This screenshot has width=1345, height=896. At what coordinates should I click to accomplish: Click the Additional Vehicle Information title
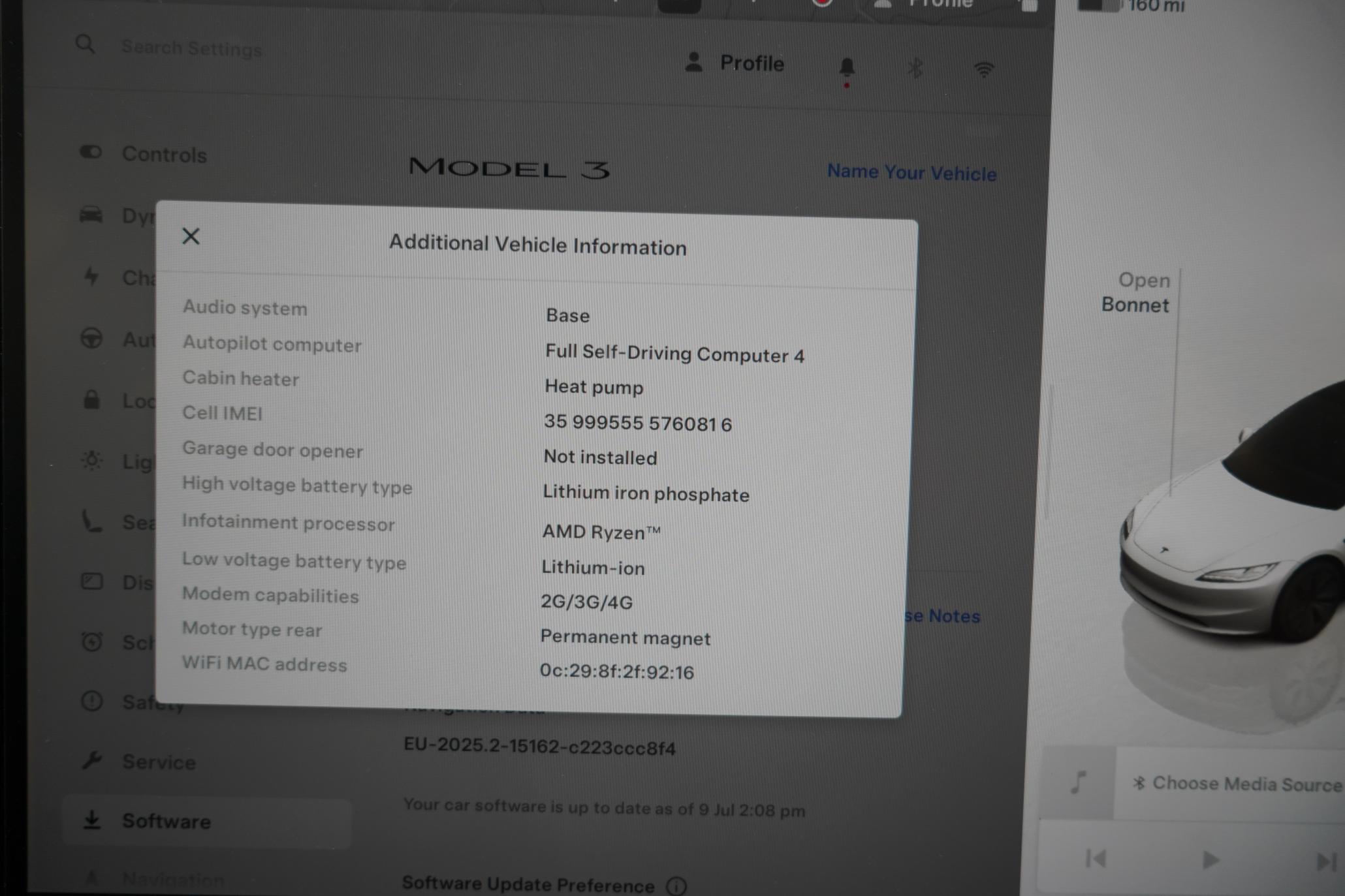(537, 245)
